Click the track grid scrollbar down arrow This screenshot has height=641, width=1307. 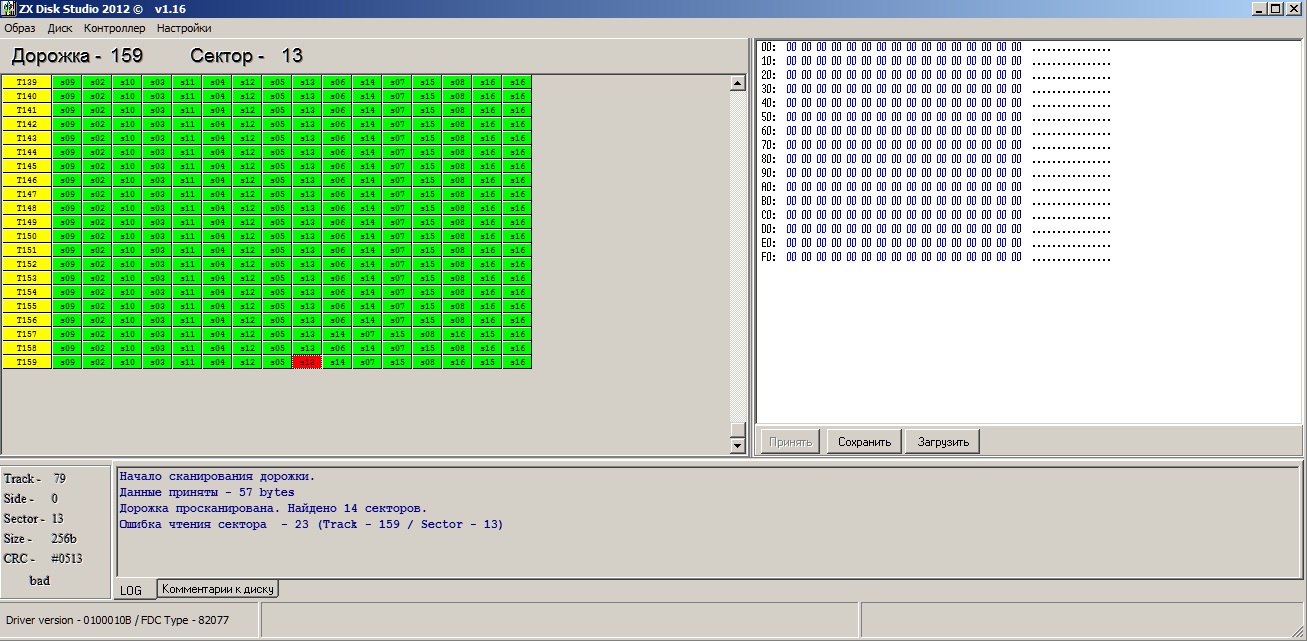738,445
